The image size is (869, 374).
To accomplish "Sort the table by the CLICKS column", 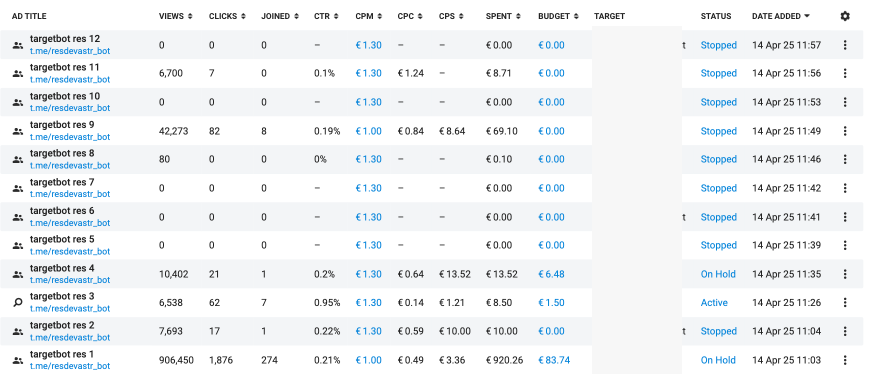I will click(x=227, y=16).
